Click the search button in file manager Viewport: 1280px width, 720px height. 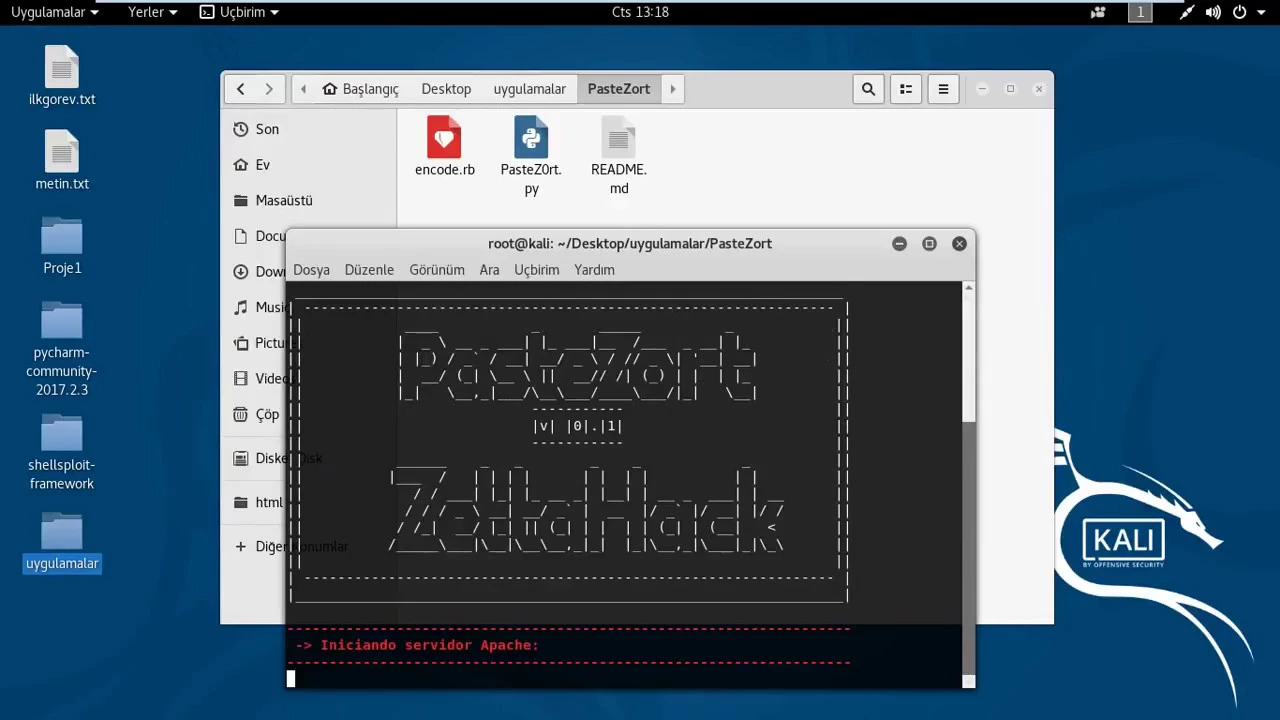(x=868, y=89)
